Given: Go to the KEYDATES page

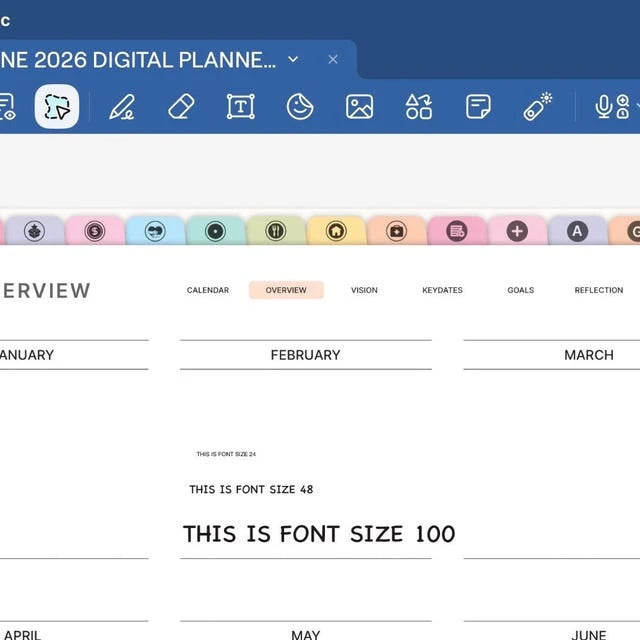Looking at the screenshot, I should click(x=442, y=290).
